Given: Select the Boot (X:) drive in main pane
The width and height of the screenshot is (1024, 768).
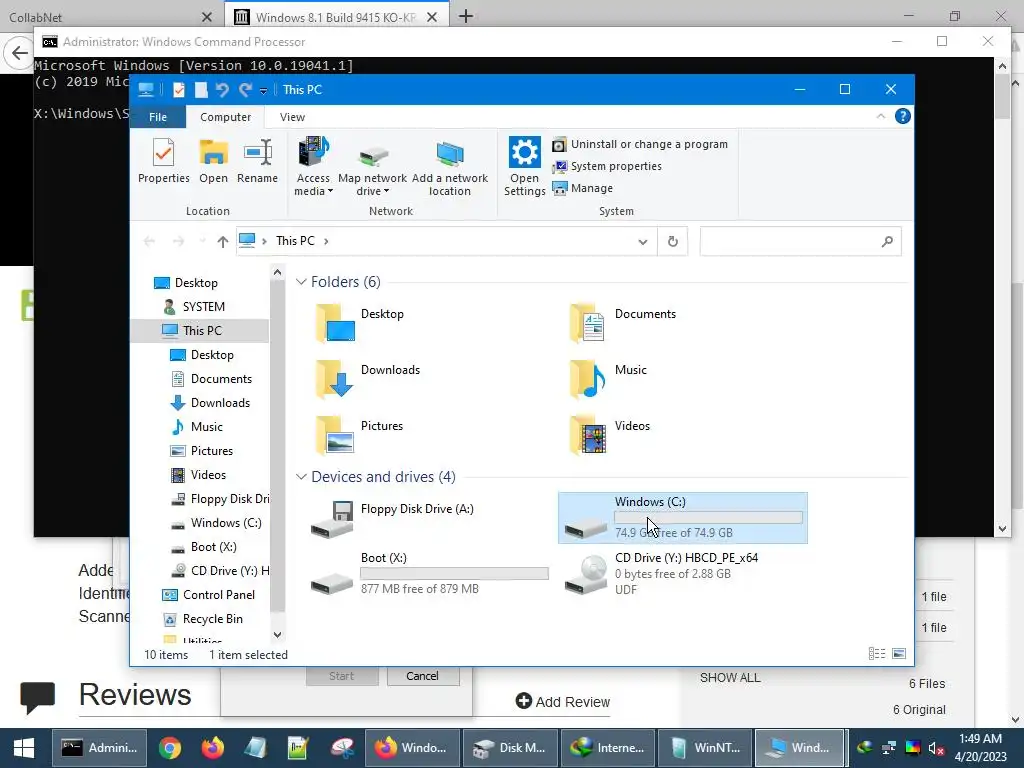Looking at the screenshot, I should point(429,574).
